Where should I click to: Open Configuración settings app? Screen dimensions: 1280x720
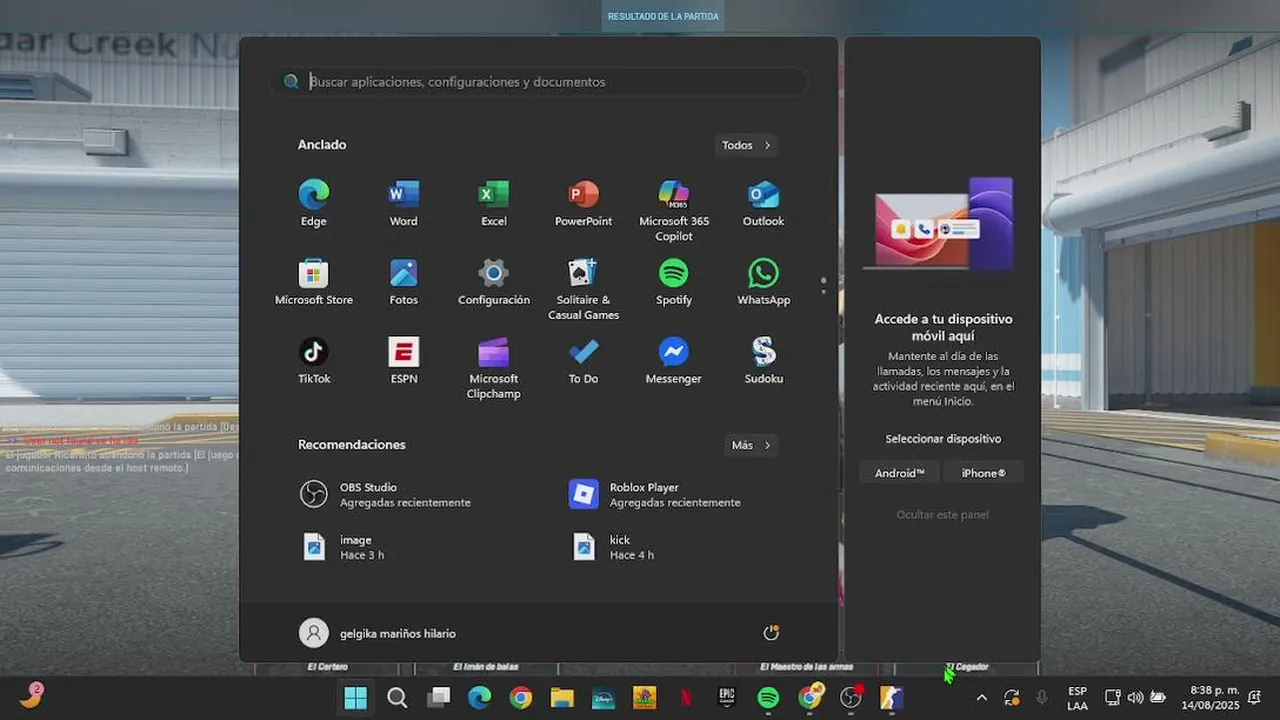tap(494, 282)
